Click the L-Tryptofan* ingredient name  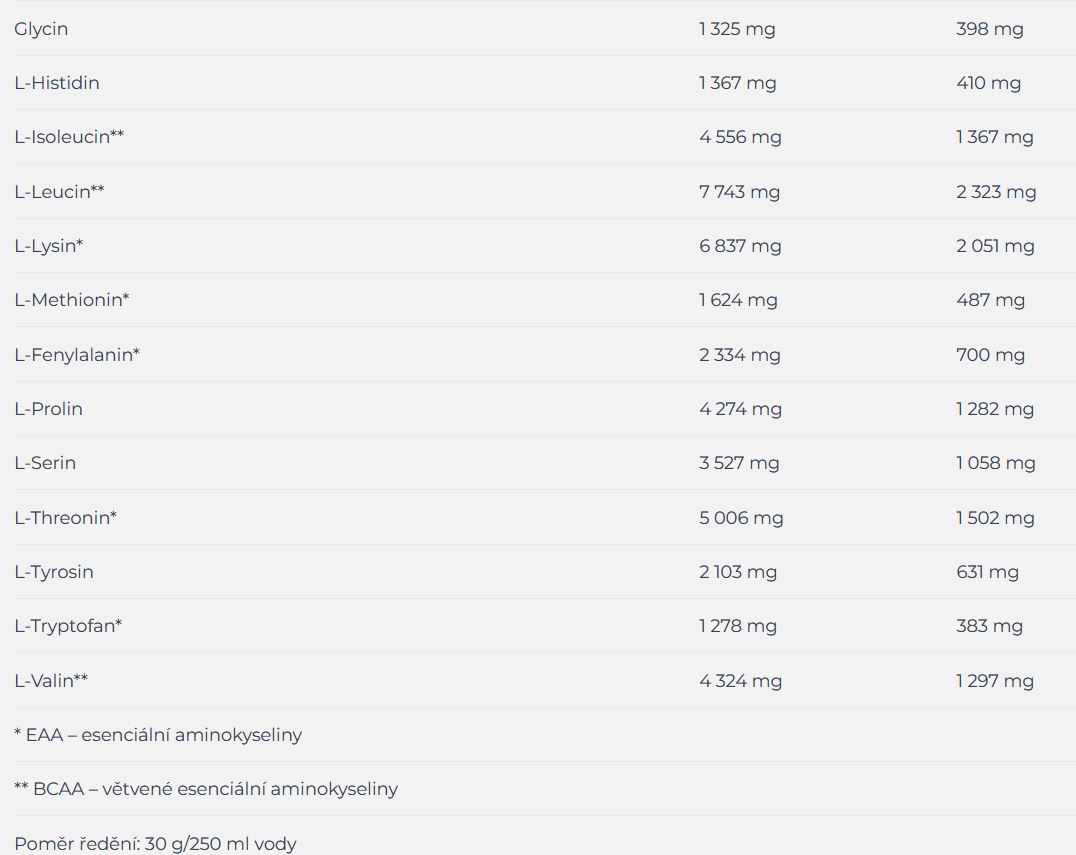coord(68,626)
